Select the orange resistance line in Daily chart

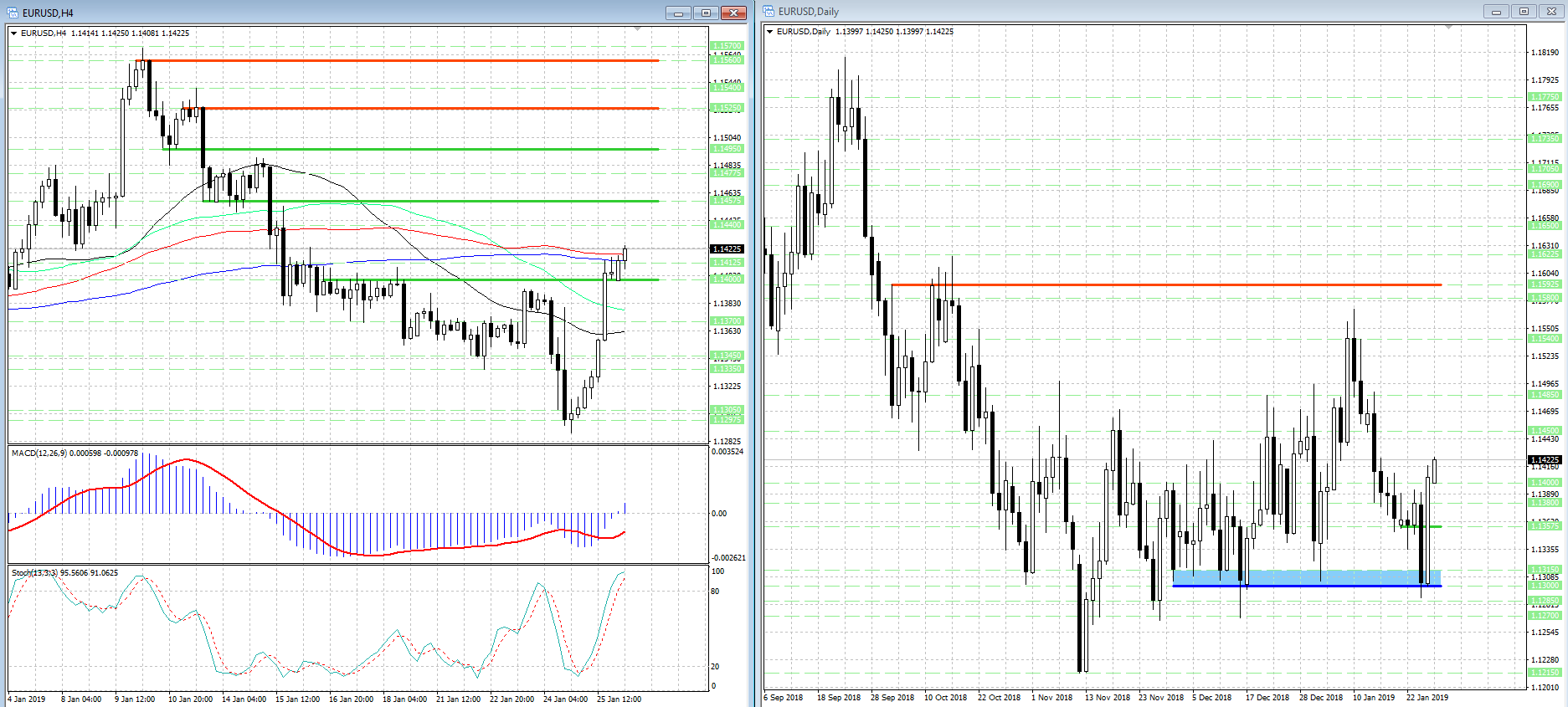pyautogui.click(x=1166, y=284)
